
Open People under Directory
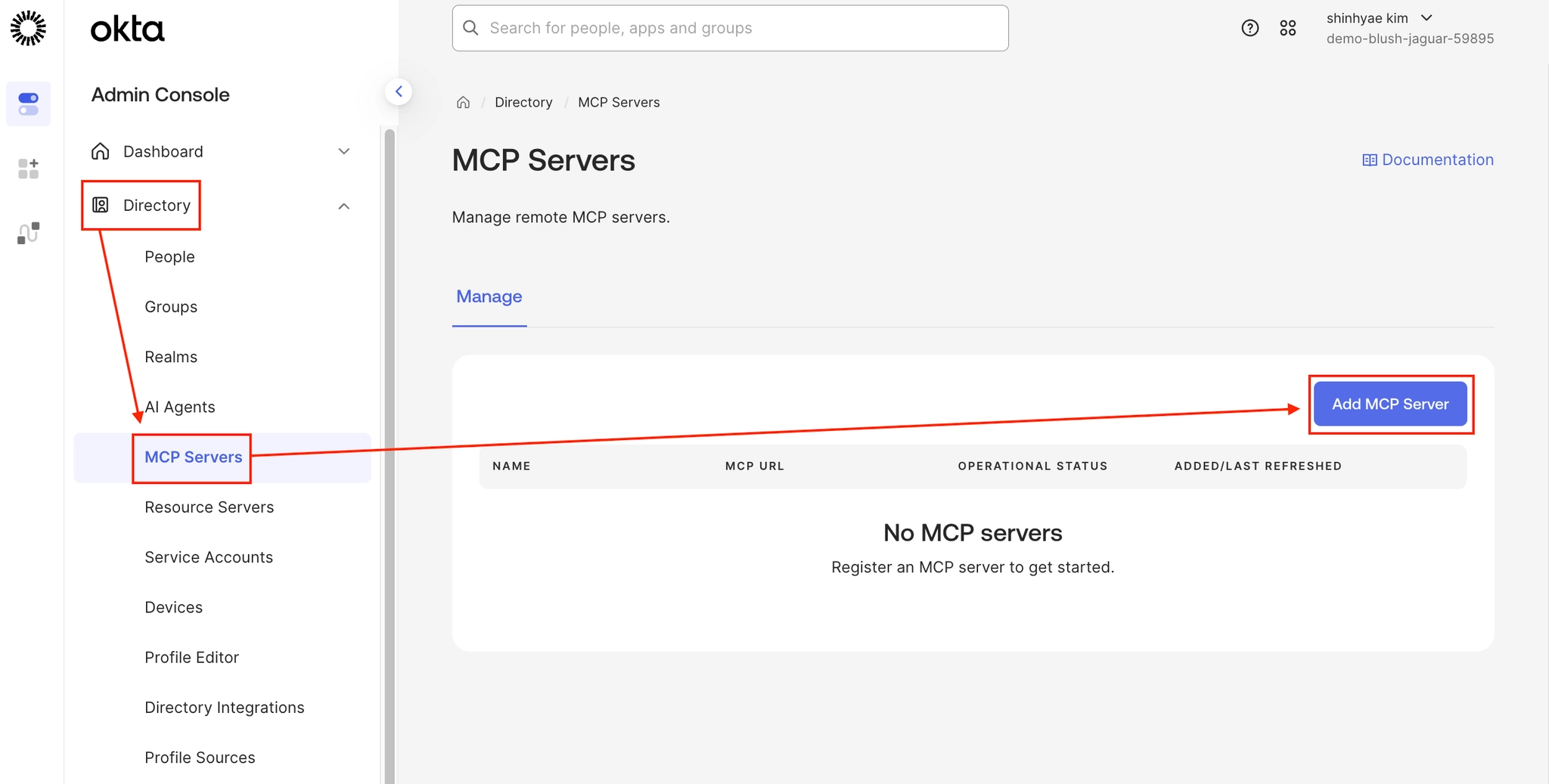(x=169, y=257)
